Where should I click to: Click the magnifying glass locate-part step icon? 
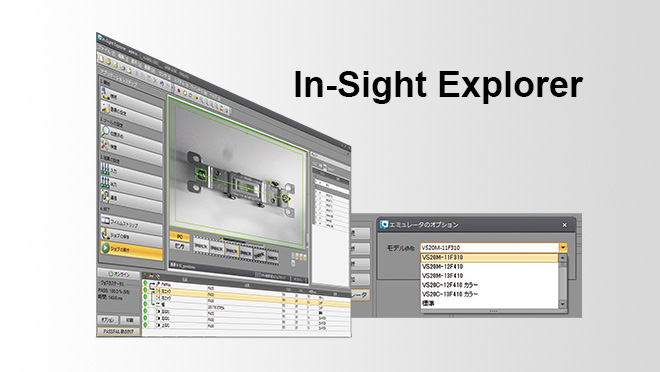(x=105, y=131)
